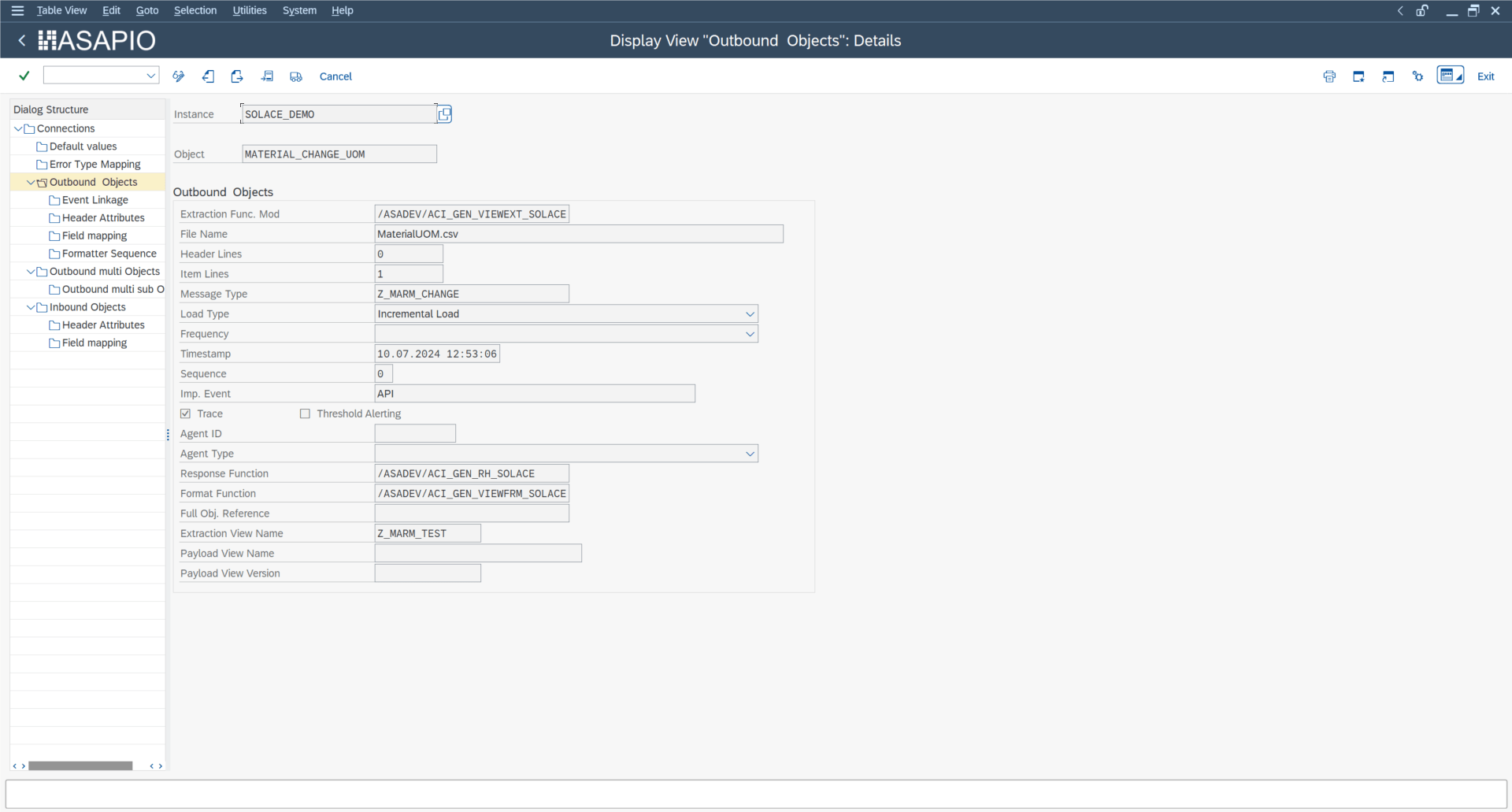The height and width of the screenshot is (812, 1512).
Task: Click the unlock padlock icon in title bar
Action: (1422, 10)
